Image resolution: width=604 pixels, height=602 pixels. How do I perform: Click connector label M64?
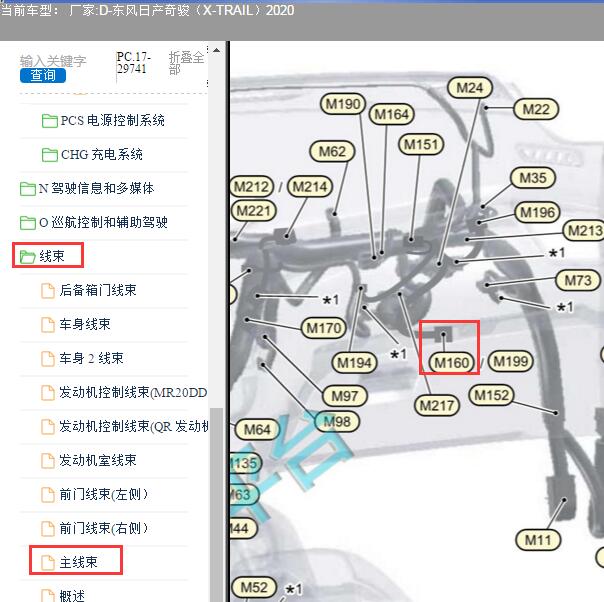pos(257,429)
